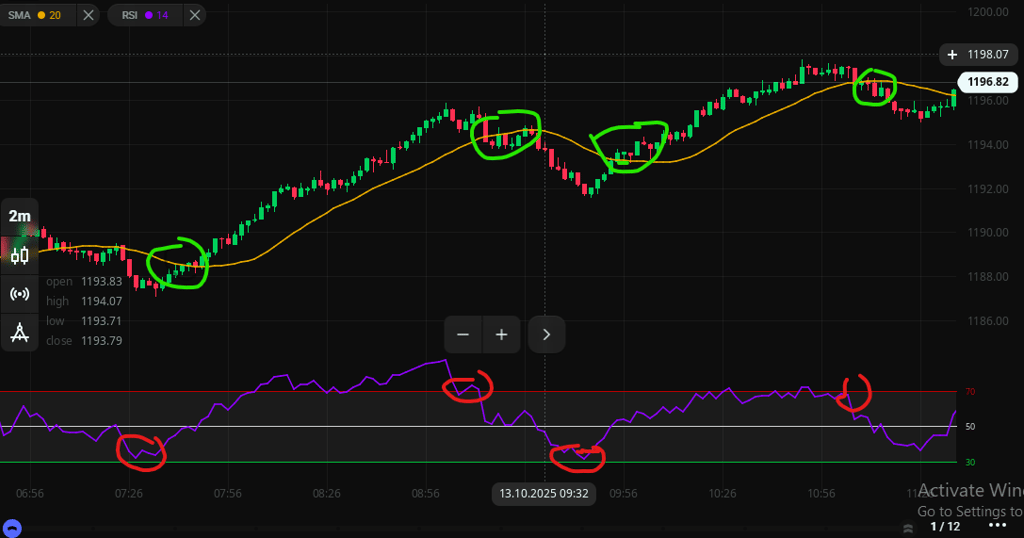This screenshot has height=538, width=1024.
Task: Click the open value 1193.83
Action: [101, 281]
